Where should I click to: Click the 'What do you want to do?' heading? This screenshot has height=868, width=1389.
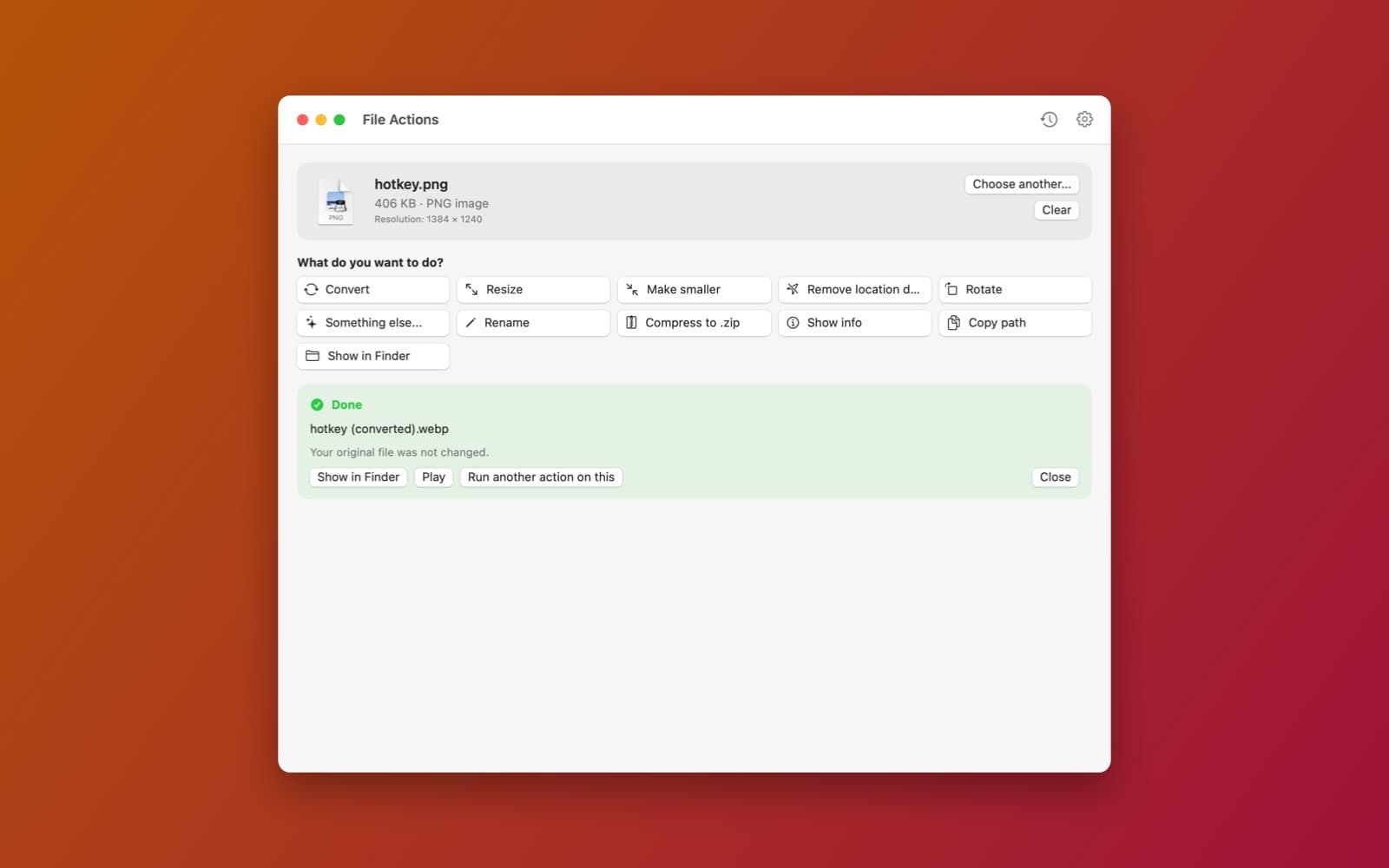[370, 262]
